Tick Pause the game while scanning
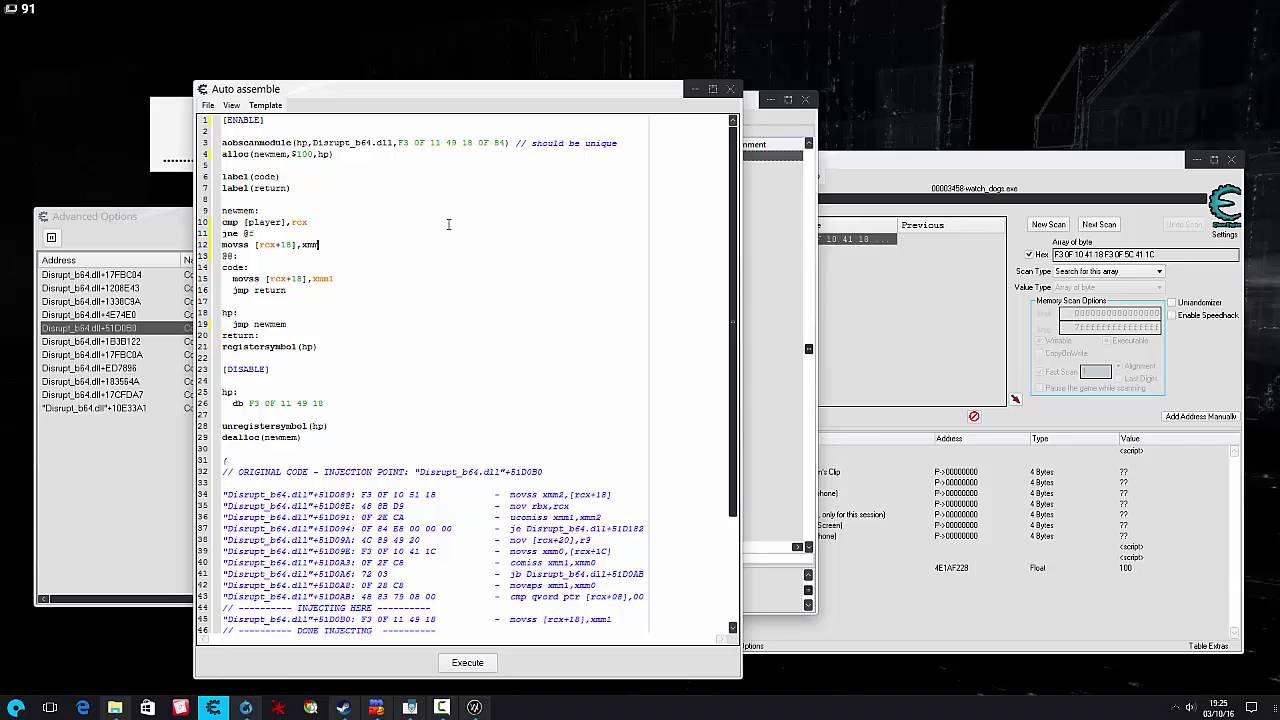Image resolution: width=1280 pixels, height=720 pixels. click(1040, 388)
